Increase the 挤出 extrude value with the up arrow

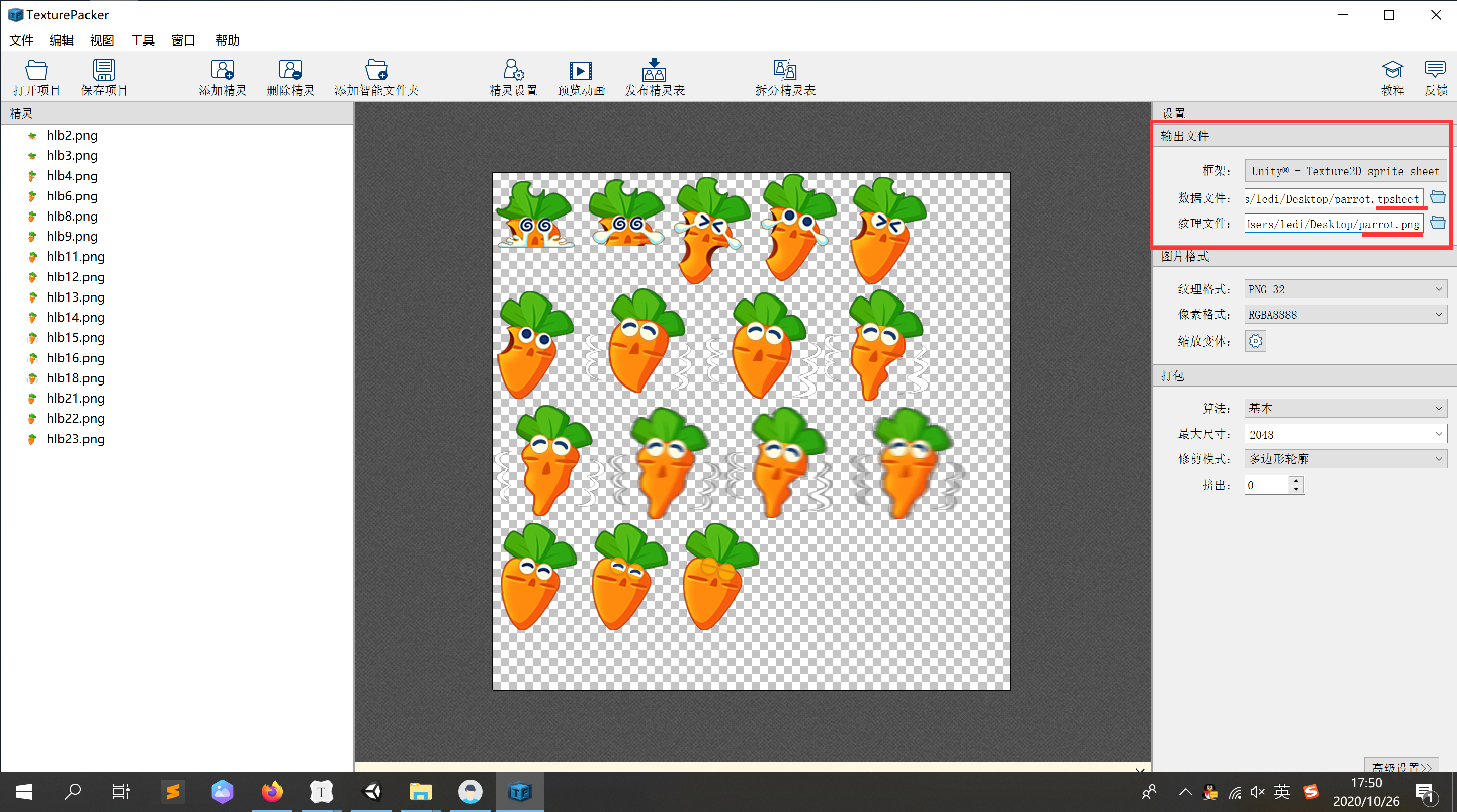point(1296,480)
